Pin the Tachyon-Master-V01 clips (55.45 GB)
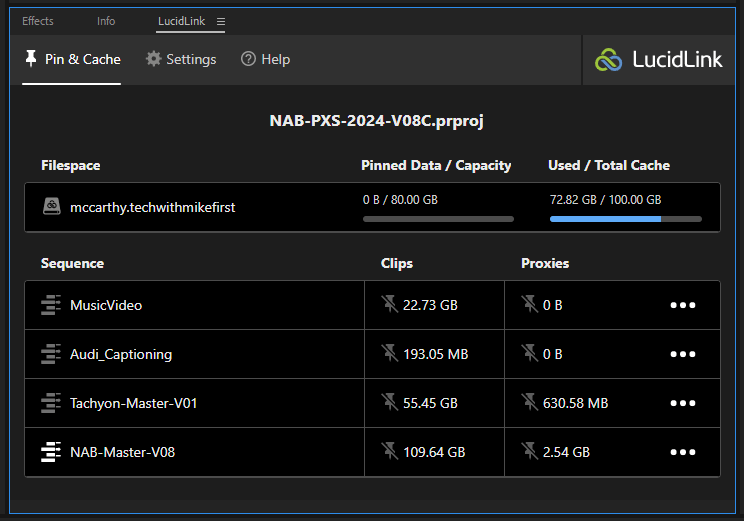744x521 pixels. click(389, 402)
